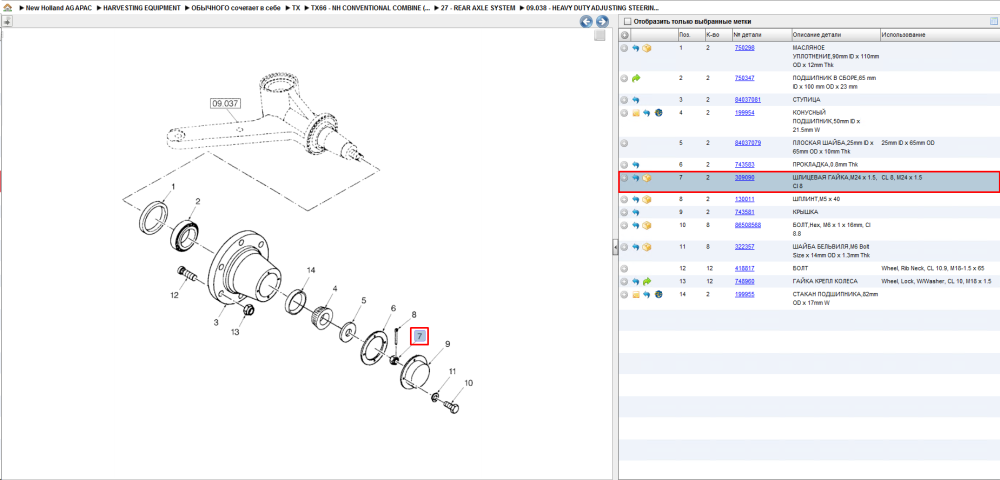Select 'ШПЛИНТ,M5 x 40' description text
1000x480 pixels.
click(816, 199)
